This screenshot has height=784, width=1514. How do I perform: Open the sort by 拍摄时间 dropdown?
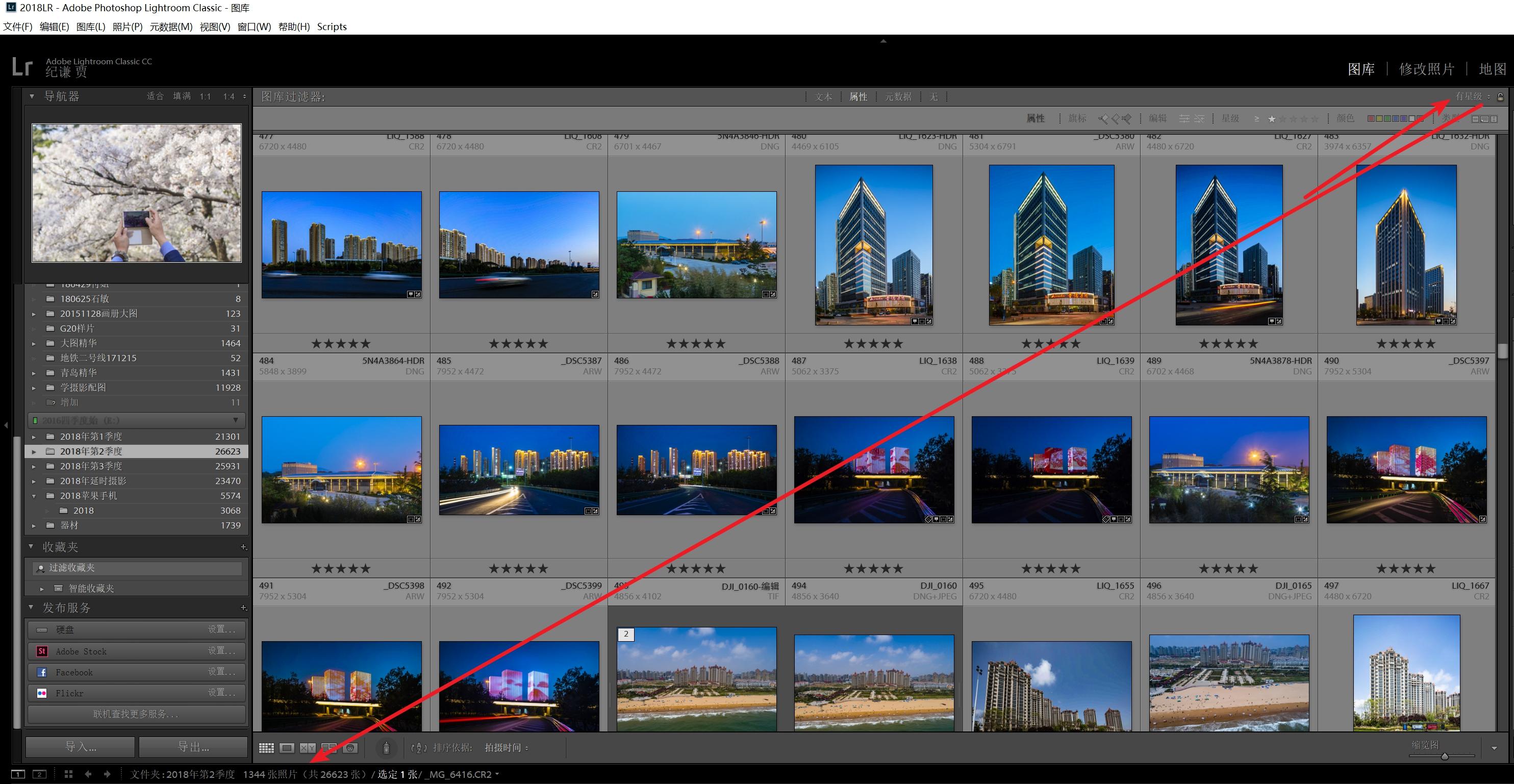click(506, 748)
